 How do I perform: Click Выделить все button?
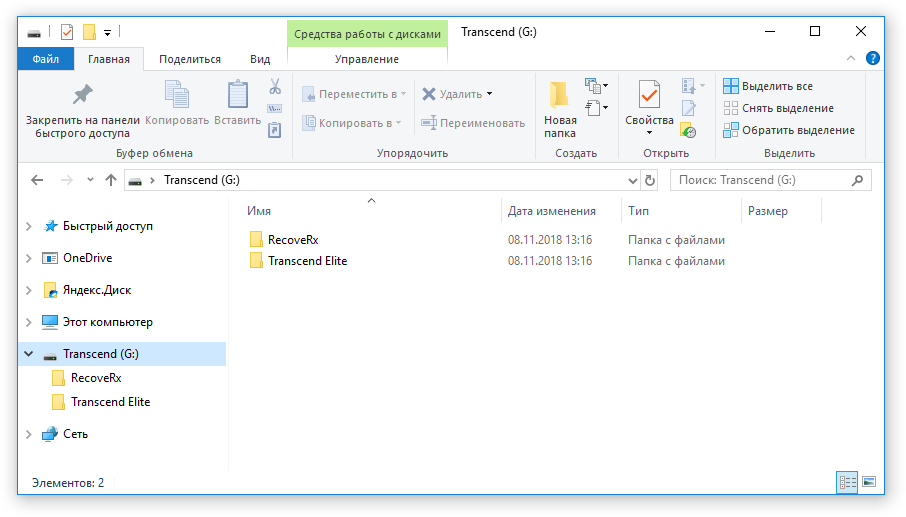[x=768, y=86]
